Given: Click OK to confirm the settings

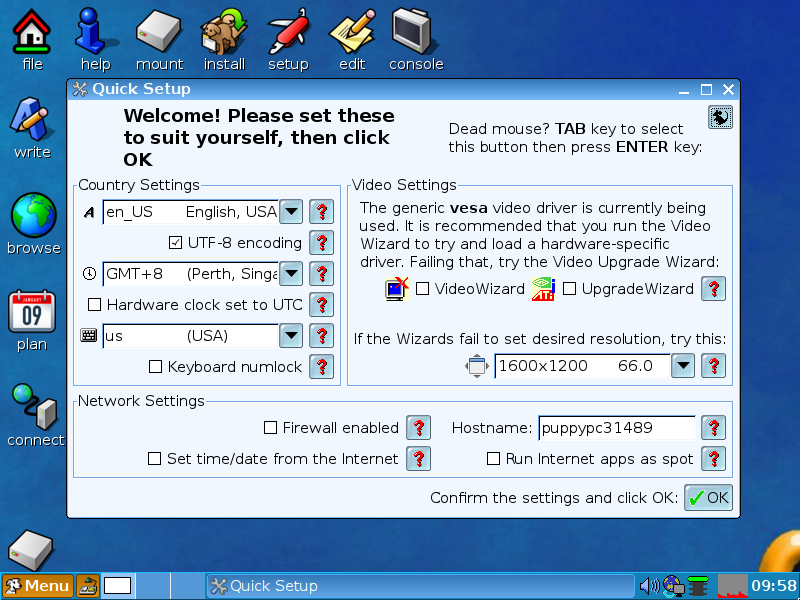Looking at the screenshot, I should [x=708, y=498].
